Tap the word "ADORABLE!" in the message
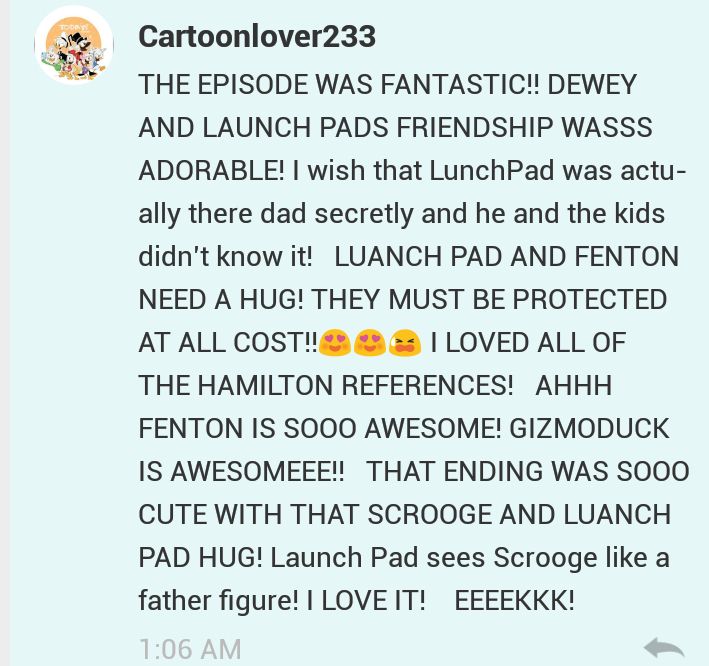The height and width of the screenshot is (666, 709). coord(212,171)
